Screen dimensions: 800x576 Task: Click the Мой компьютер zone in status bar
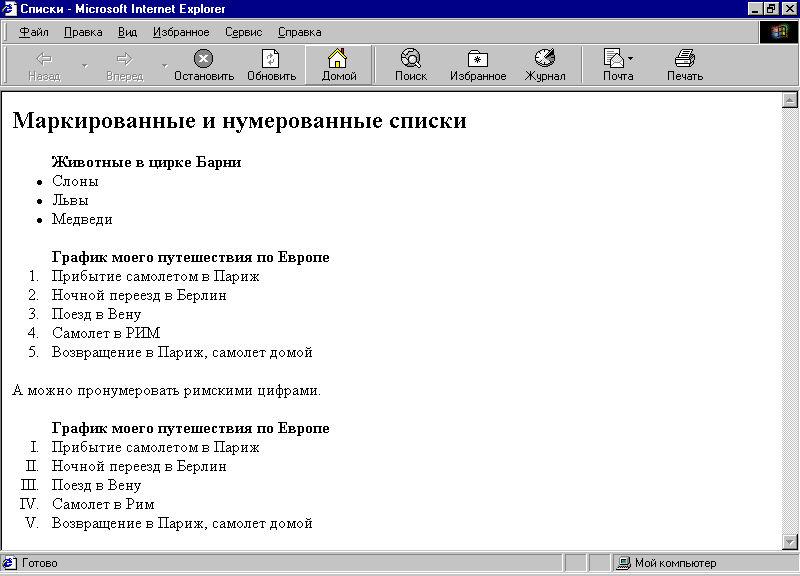click(675, 563)
